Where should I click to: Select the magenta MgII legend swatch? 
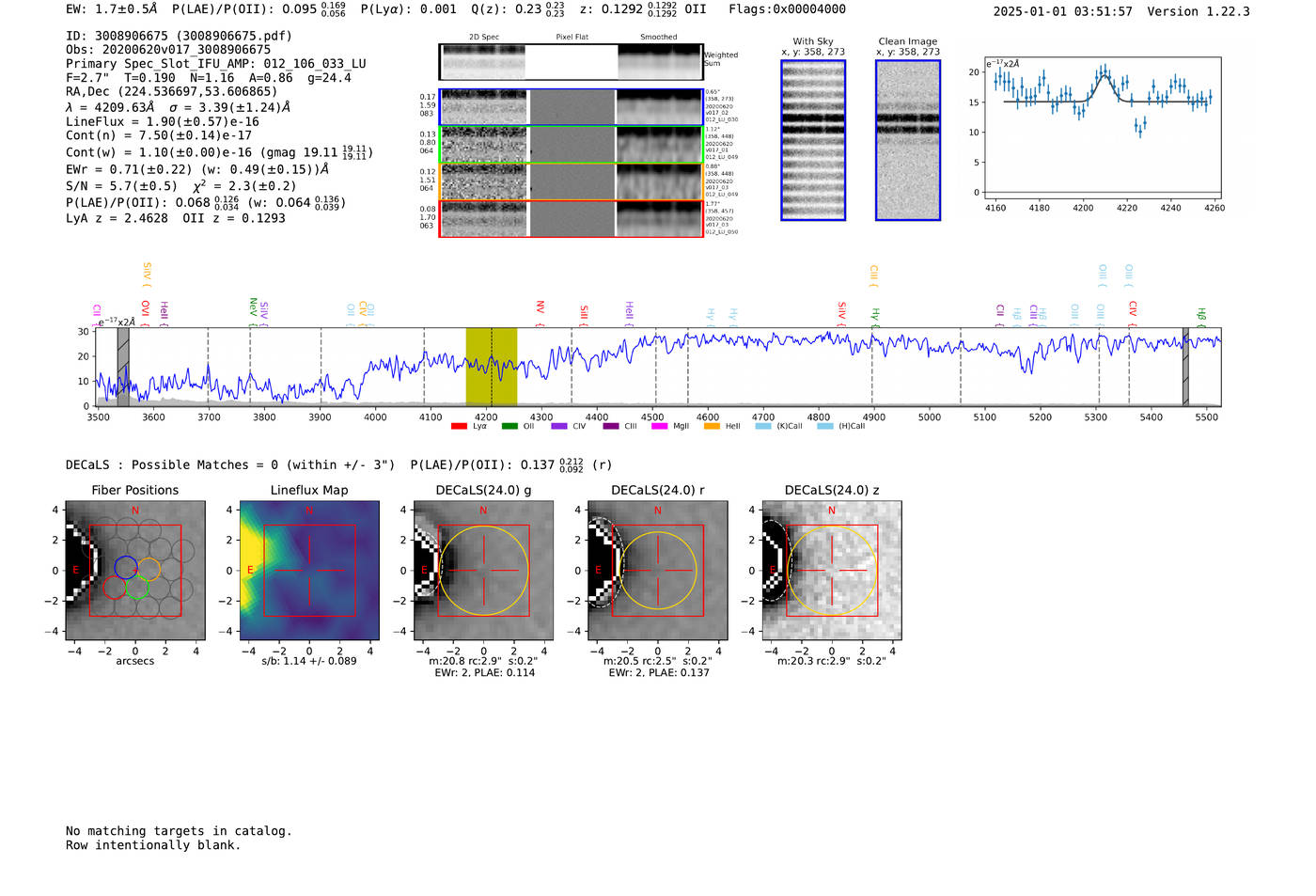click(x=659, y=426)
